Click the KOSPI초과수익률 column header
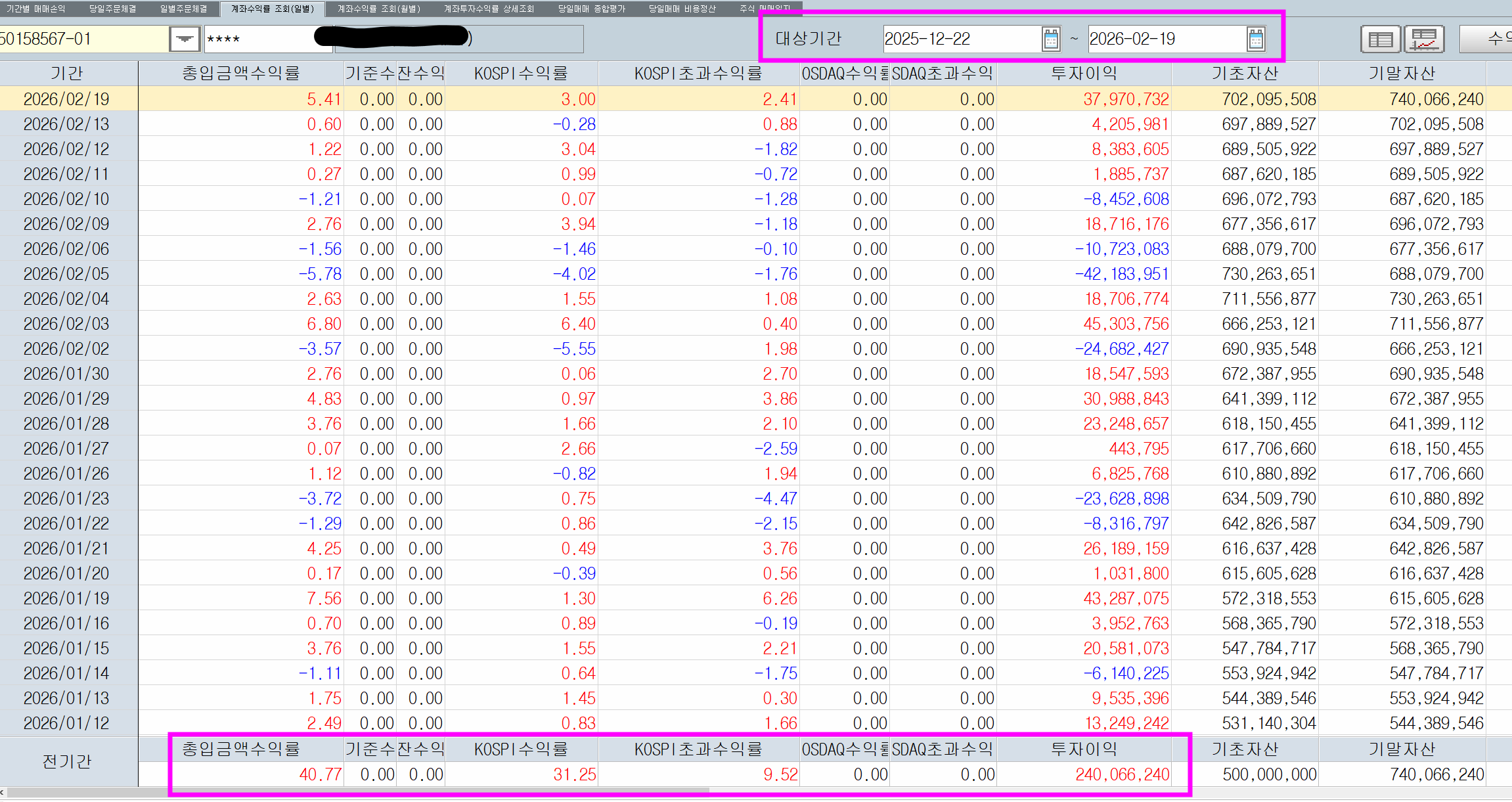Viewport: 1512px width, 802px height. pyautogui.click(x=698, y=73)
